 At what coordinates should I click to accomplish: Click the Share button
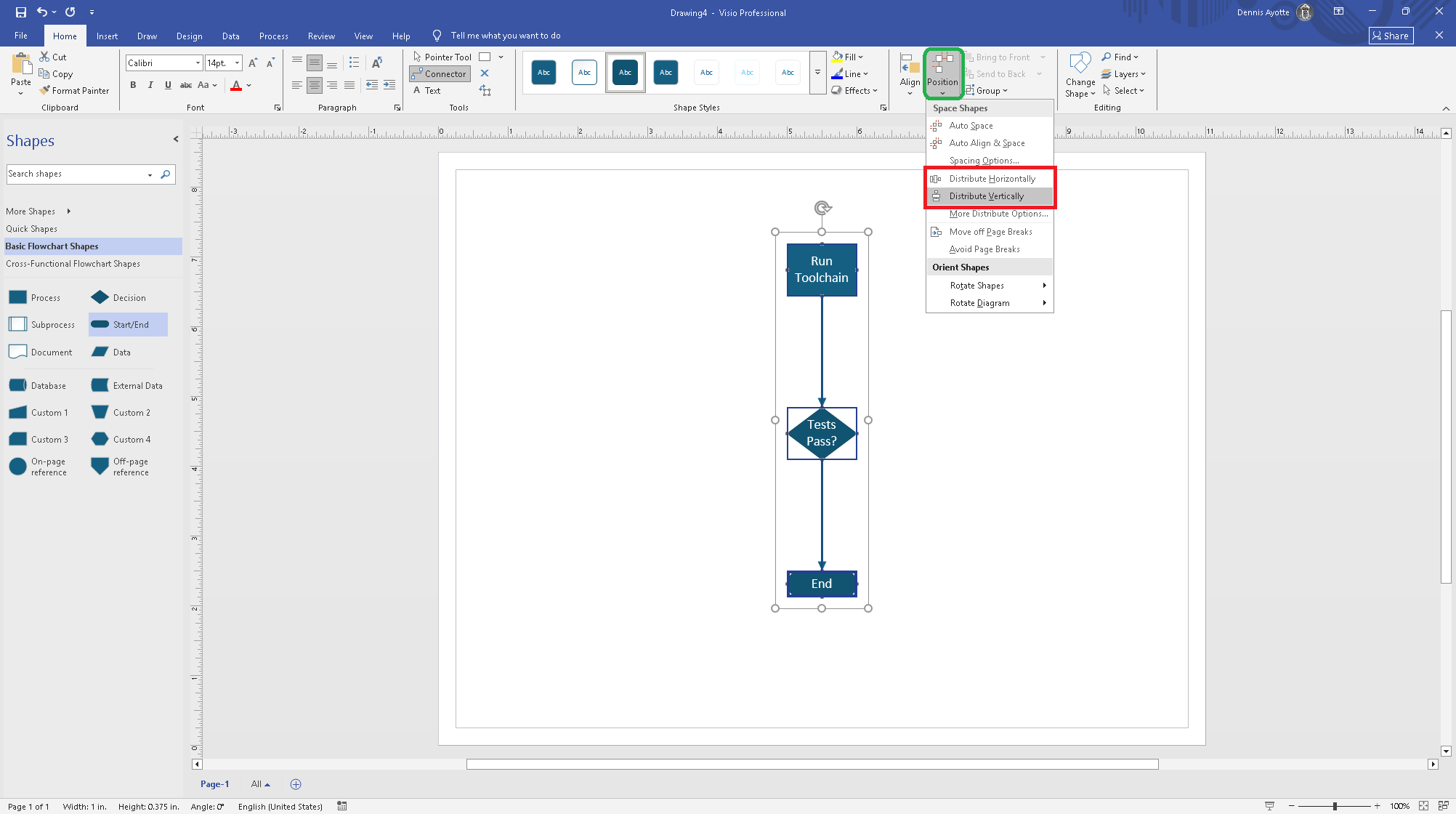(1391, 36)
